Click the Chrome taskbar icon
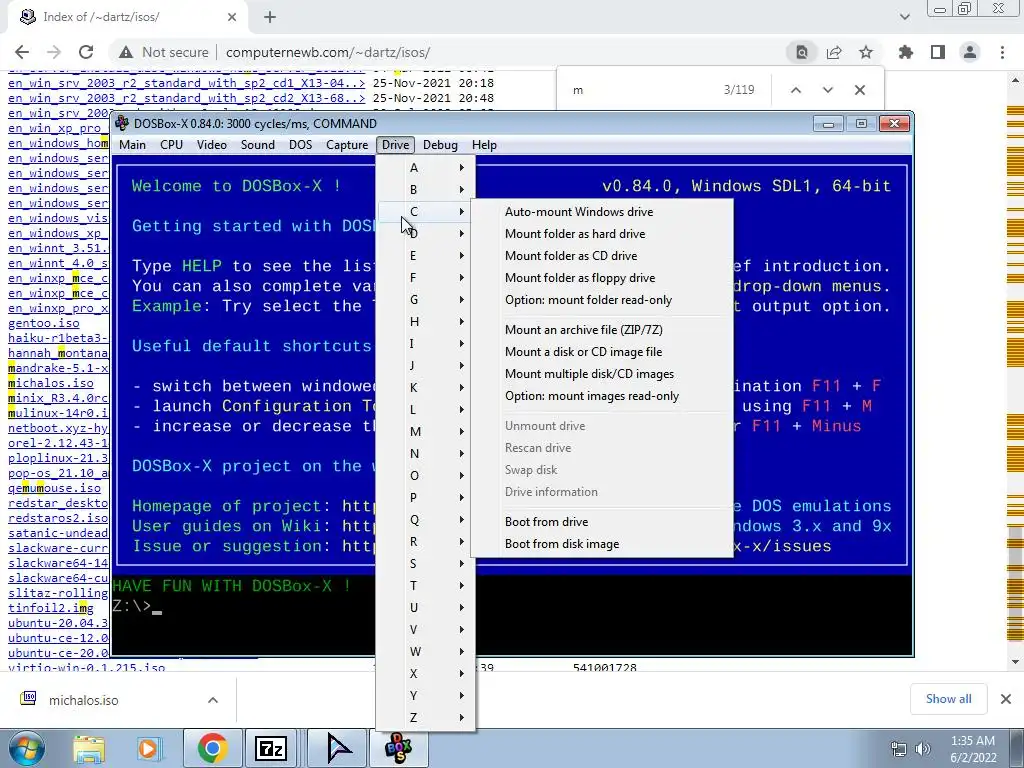 click(x=212, y=748)
